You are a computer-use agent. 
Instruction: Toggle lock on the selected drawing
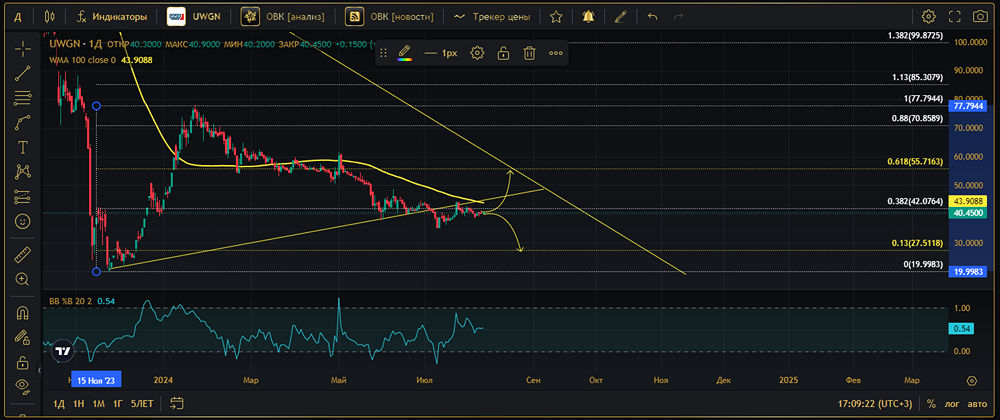pos(503,53)
